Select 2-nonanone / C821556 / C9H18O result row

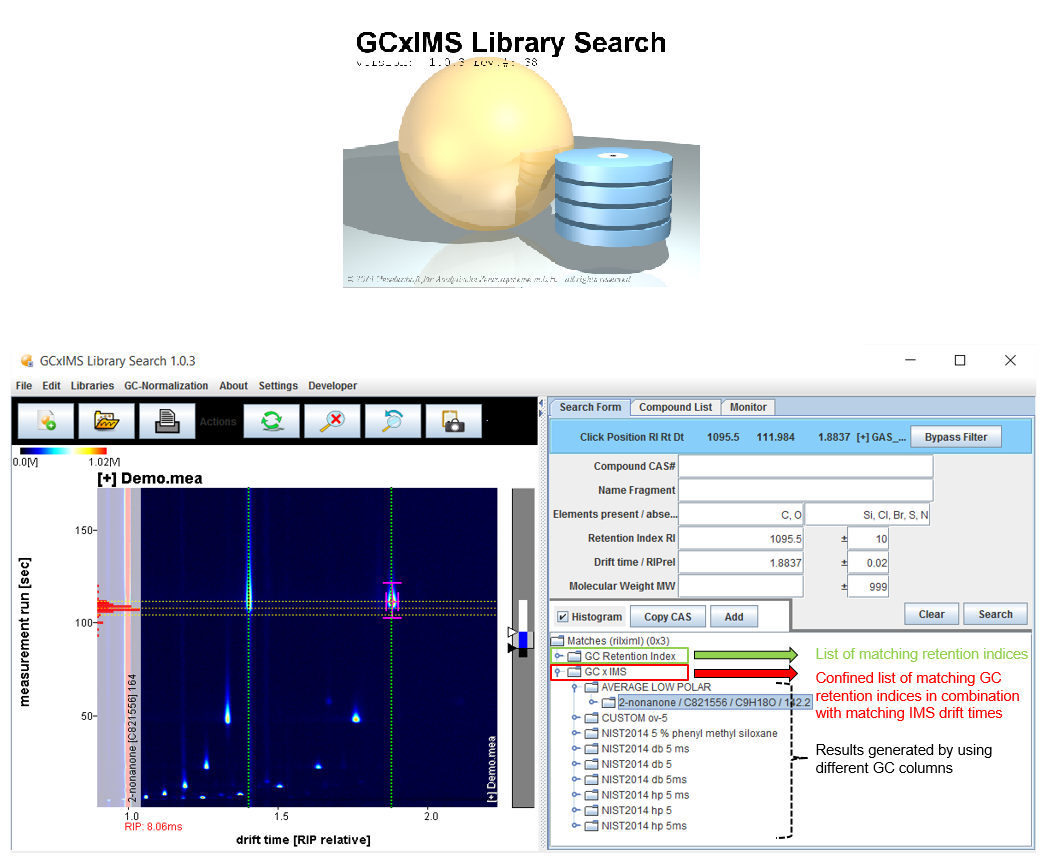click(x=714, y=702)
